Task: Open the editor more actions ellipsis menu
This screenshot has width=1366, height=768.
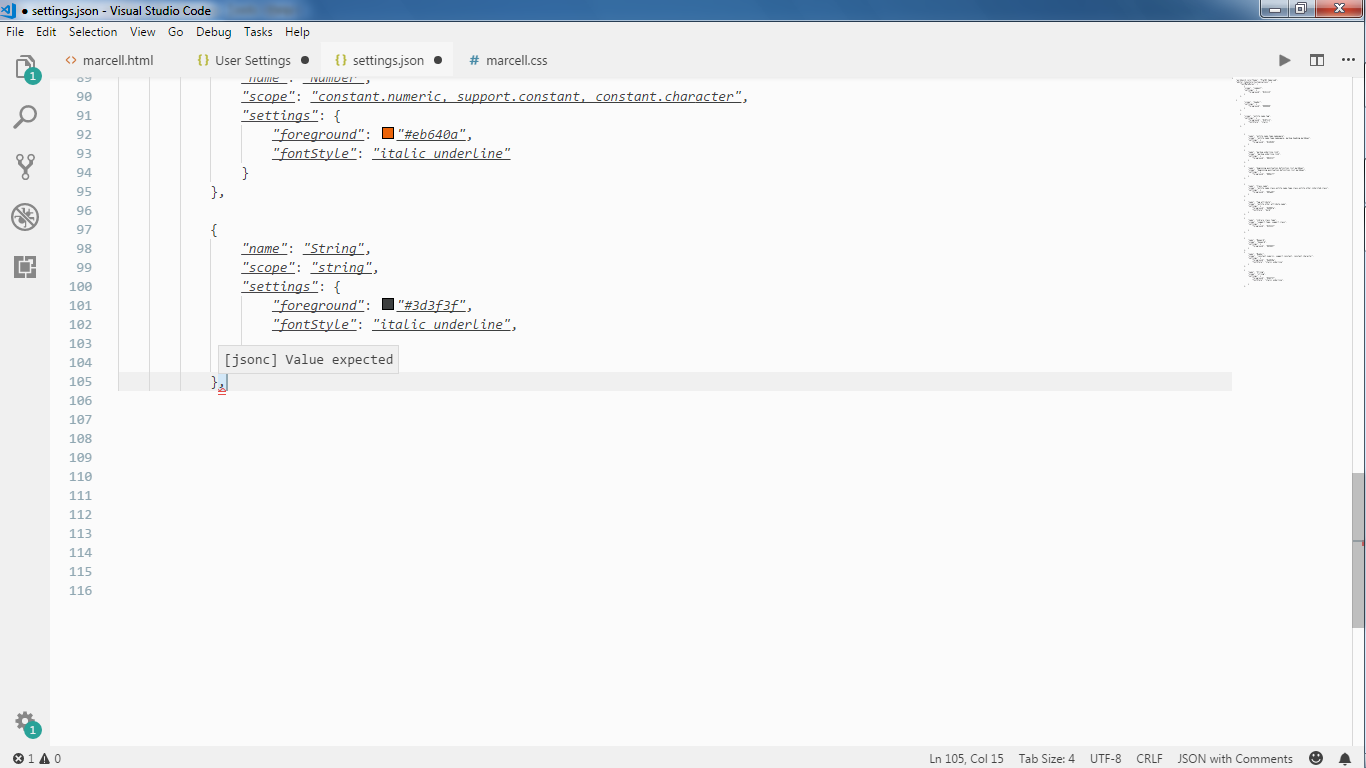Action: coord(1348,60)
